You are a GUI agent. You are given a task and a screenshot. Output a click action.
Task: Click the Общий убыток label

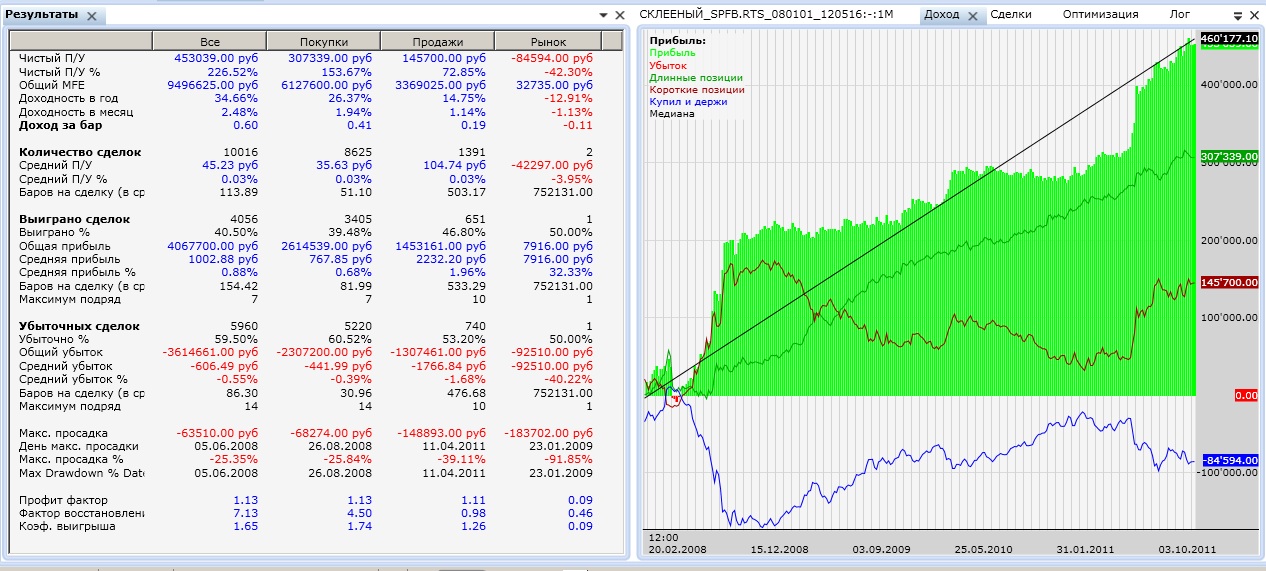61,353
